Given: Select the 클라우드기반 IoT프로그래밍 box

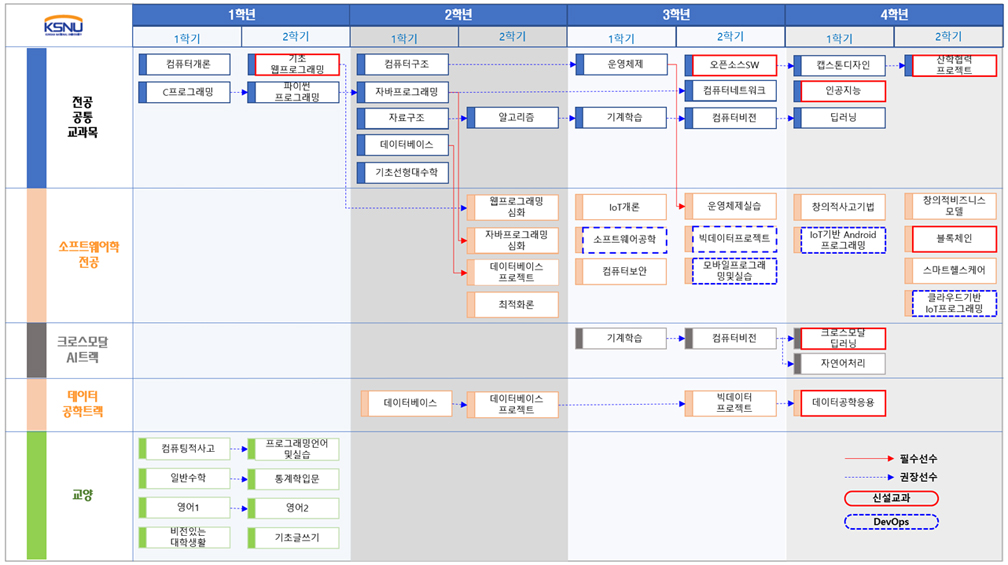Looking at the screenshot, I should coord(950,303).
